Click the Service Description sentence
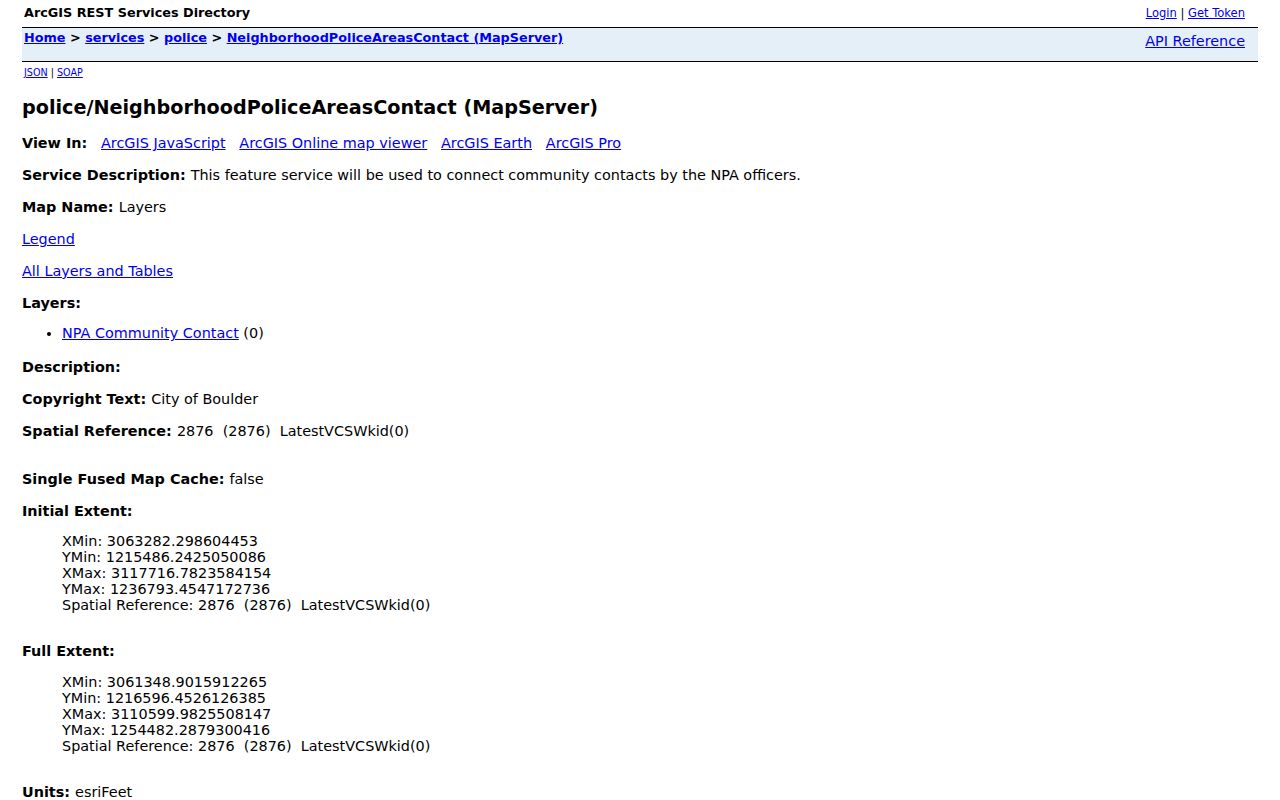 coord(495,175)
